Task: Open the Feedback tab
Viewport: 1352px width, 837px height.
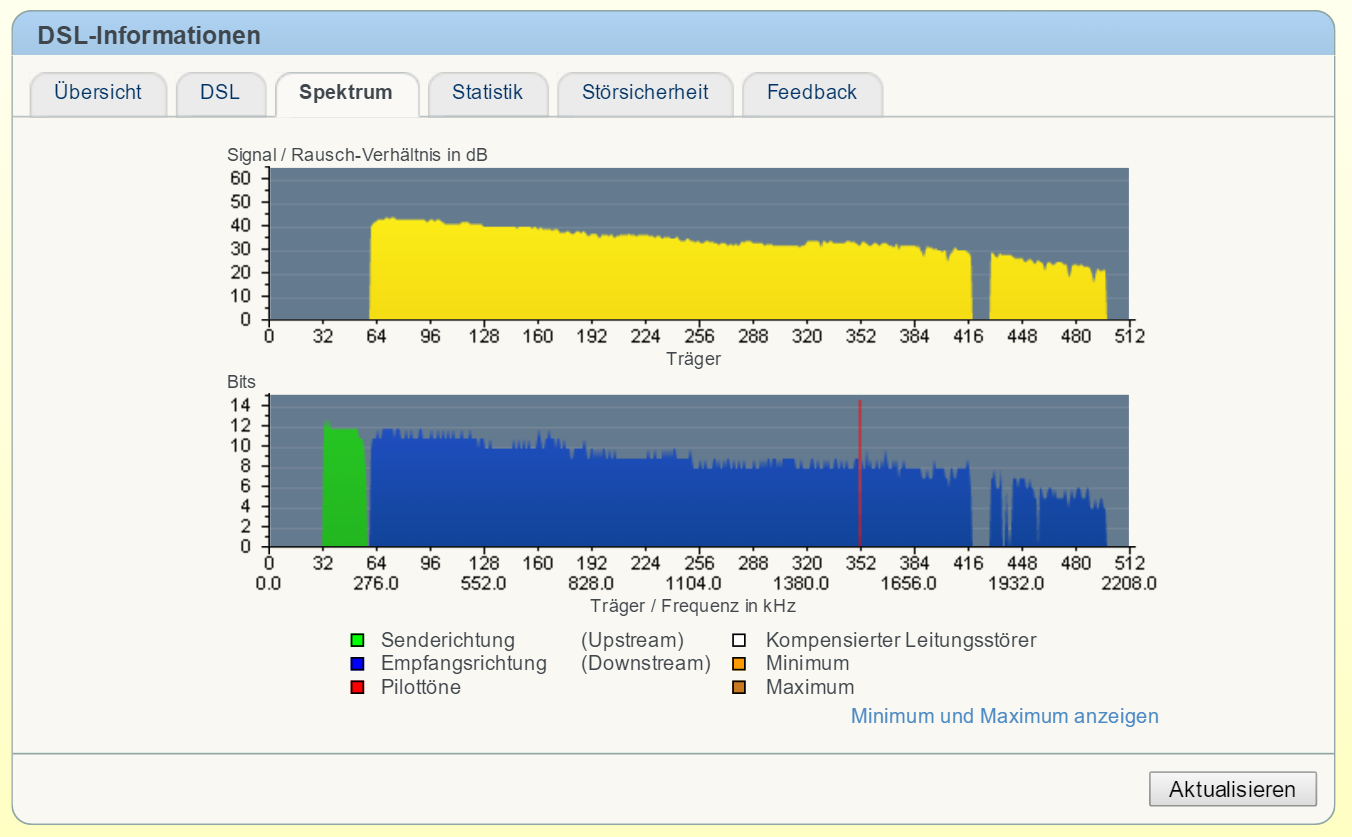Action: pos(811,93)
